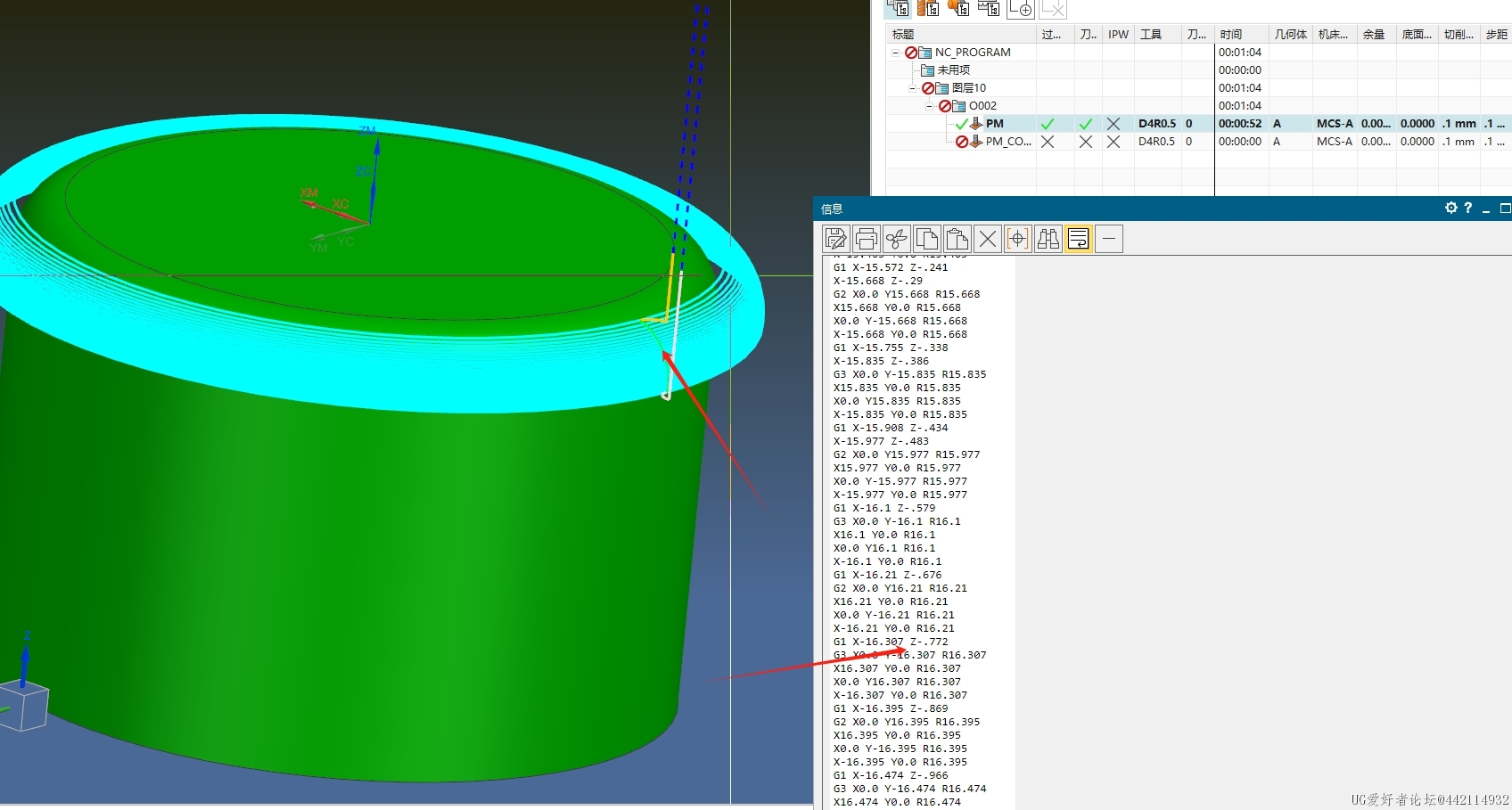The width and height of the screenshot is (1512, 810).
Task: Click the line 'G1 X-16.307 Z-.772'
Action: click(x=891, y=642)
